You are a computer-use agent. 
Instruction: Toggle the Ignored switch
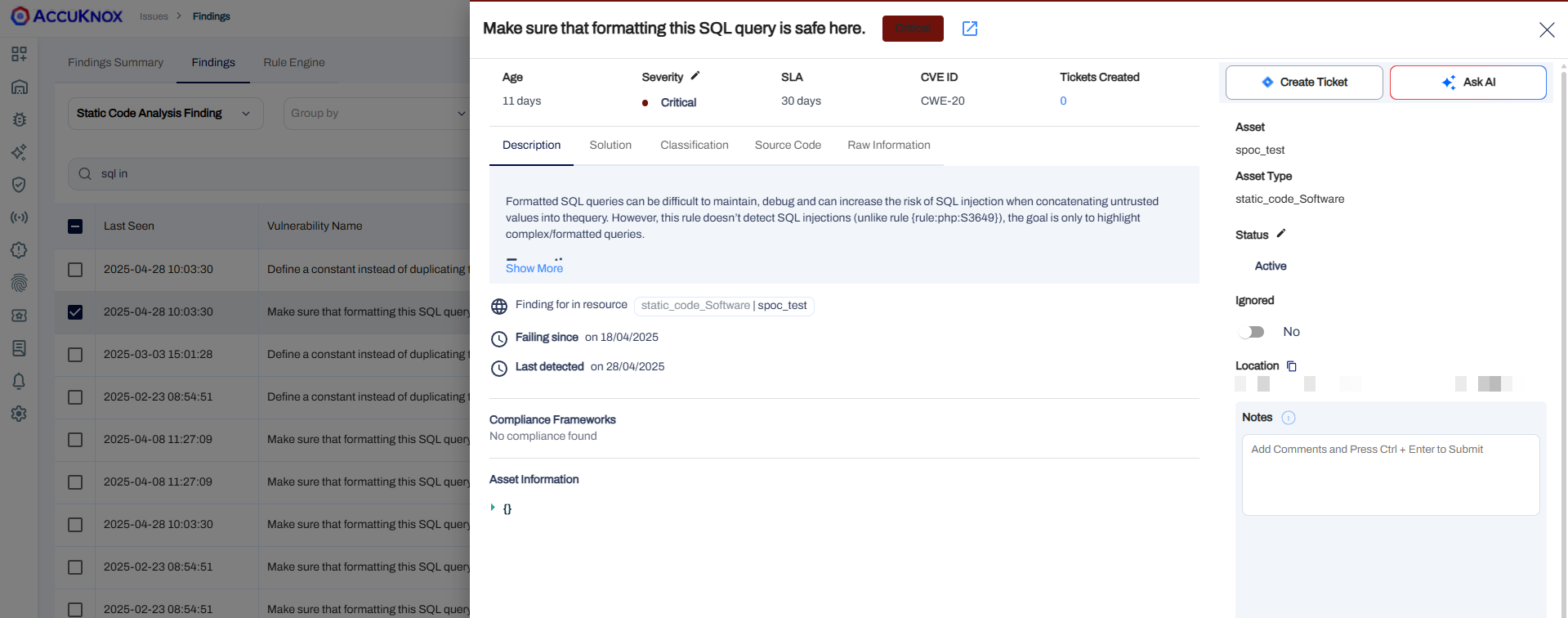(1252, 332)
